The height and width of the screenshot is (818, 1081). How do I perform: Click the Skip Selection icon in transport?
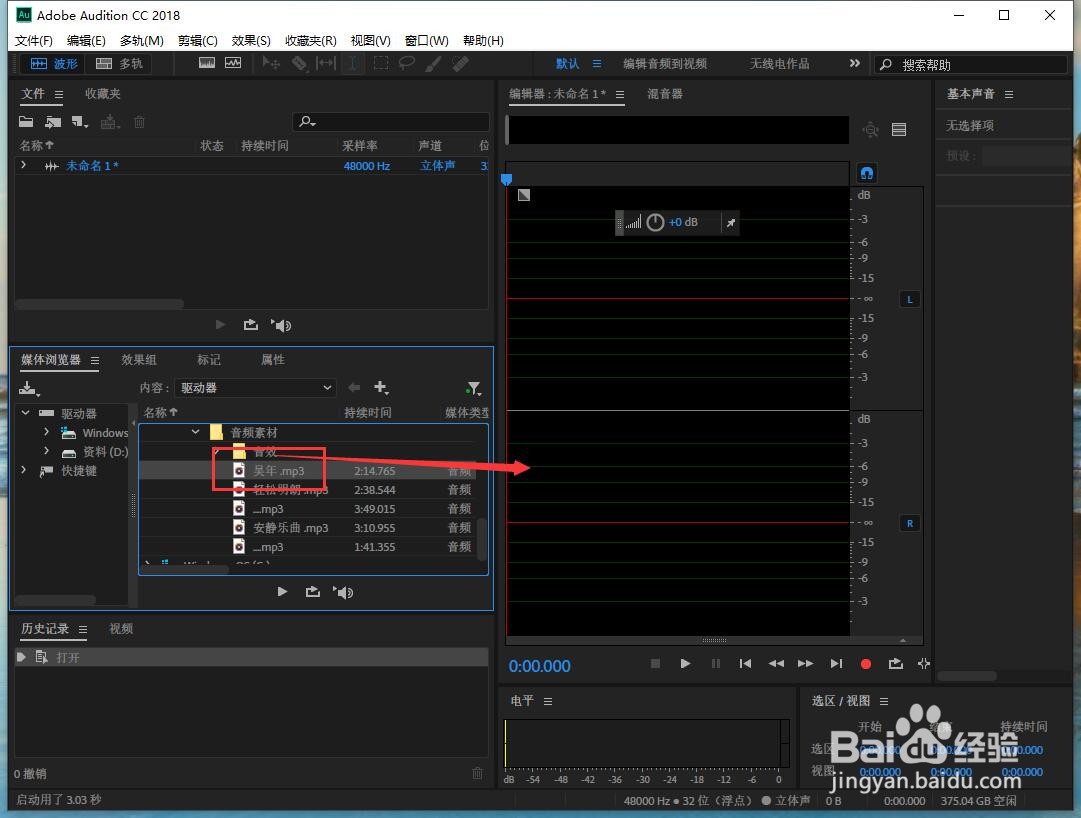[x=924, y=664]
